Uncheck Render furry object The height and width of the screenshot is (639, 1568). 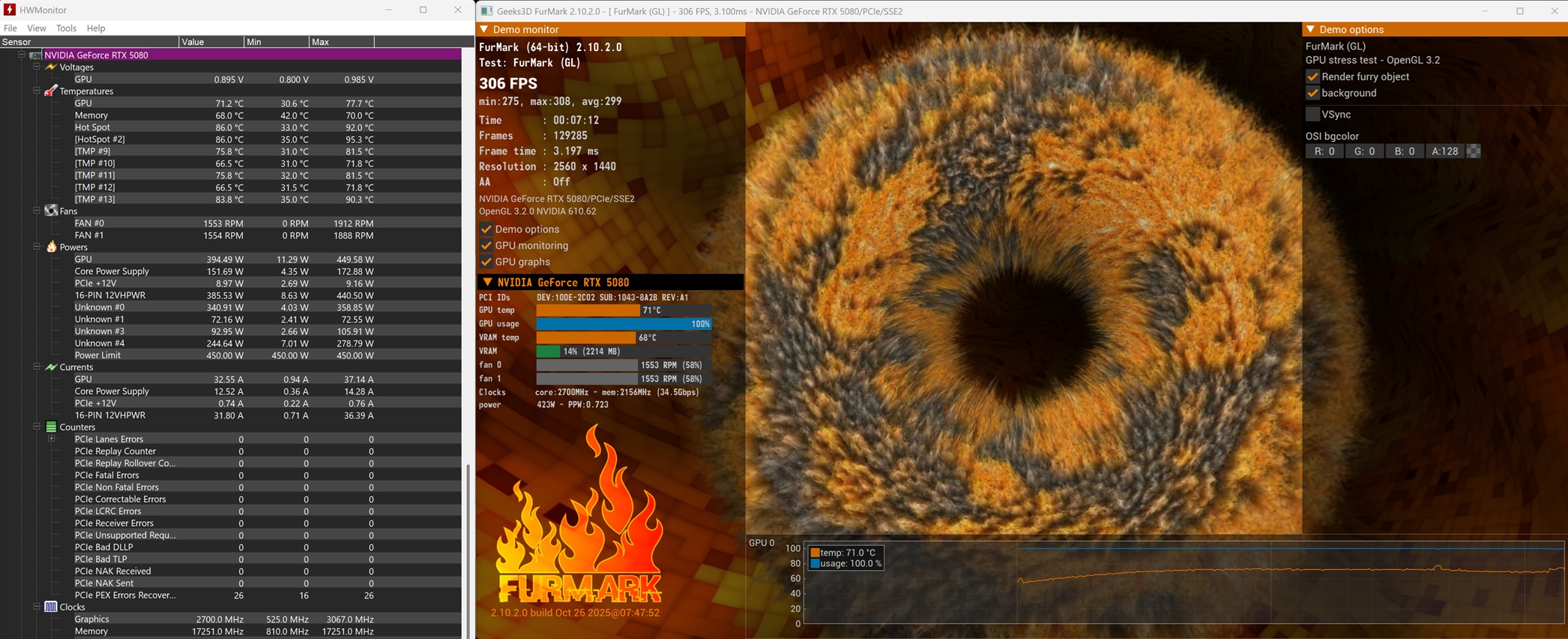1312,76
